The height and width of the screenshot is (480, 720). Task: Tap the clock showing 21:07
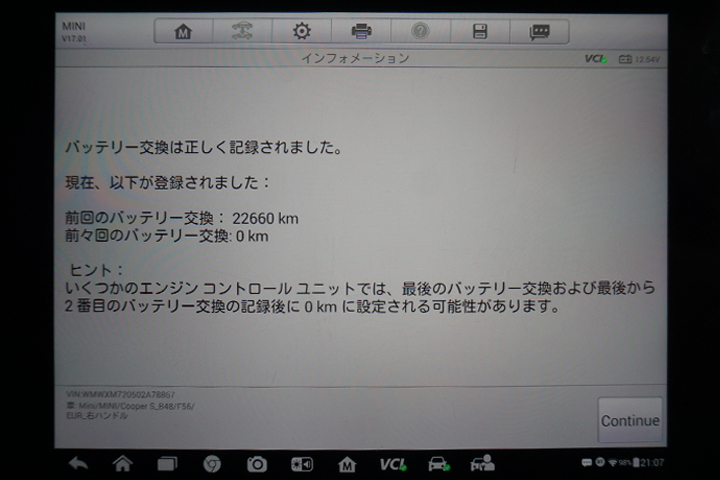tap(652, 463)
